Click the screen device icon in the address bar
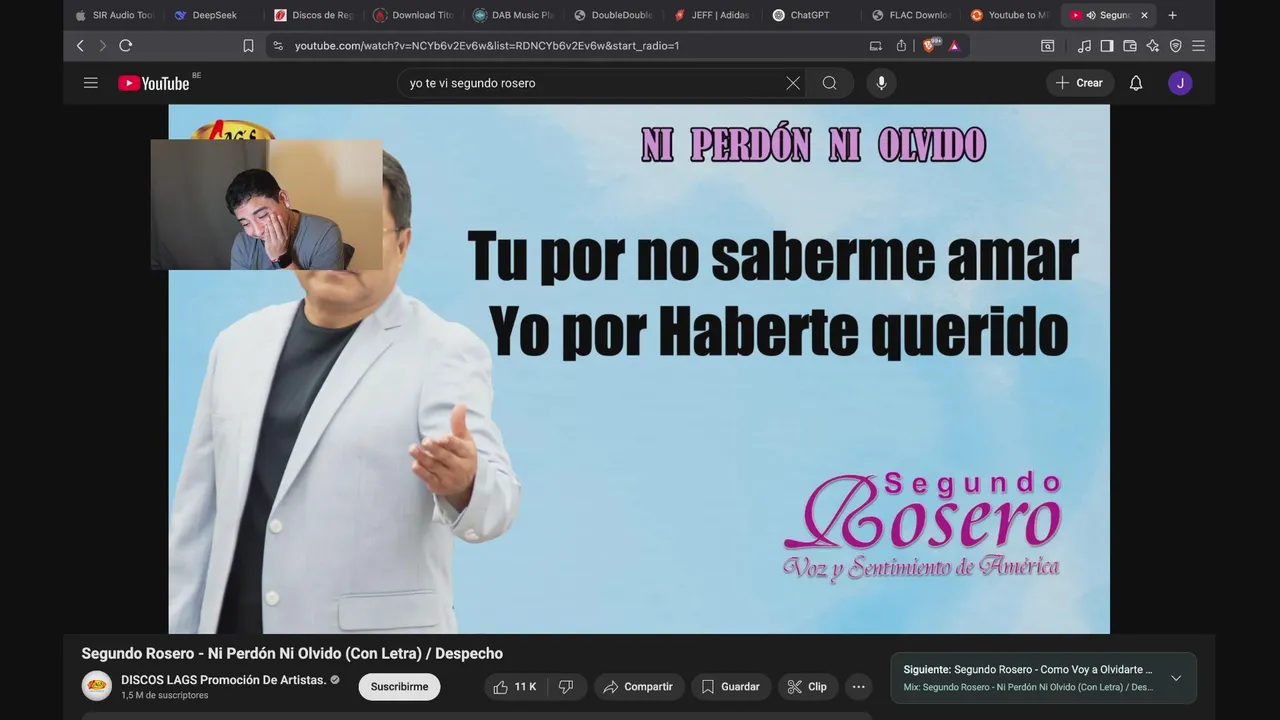Viewport: 1280px width, 720px height. point(876,45)
